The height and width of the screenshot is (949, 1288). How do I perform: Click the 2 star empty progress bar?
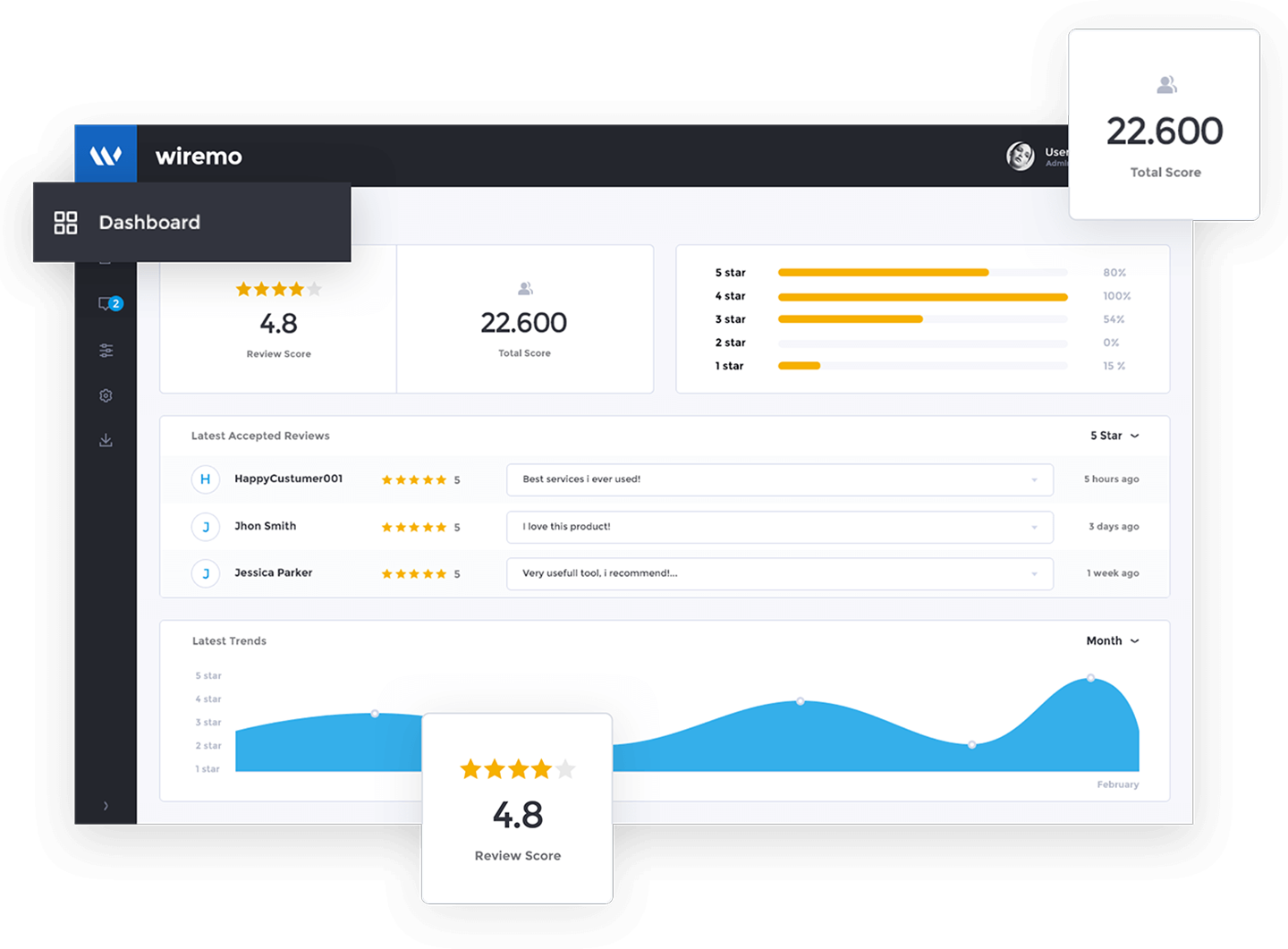click(x=923, y=343)
